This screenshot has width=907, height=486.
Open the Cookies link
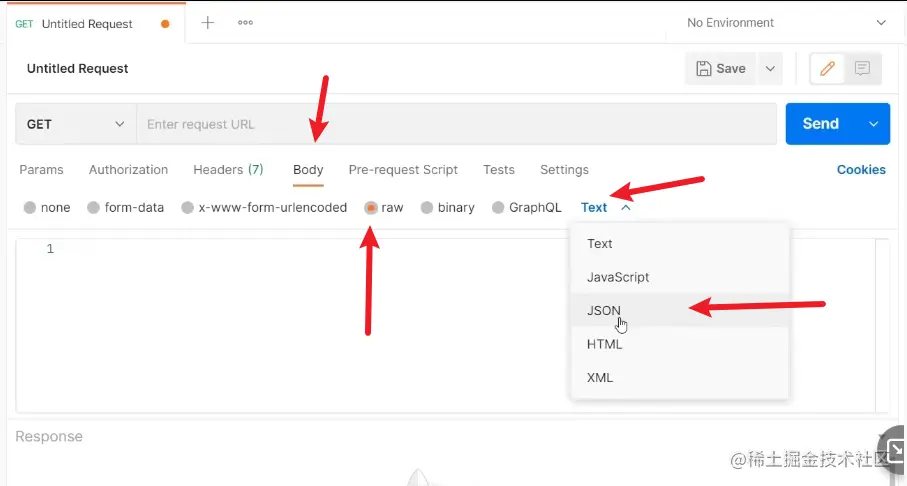click(861, 170)
